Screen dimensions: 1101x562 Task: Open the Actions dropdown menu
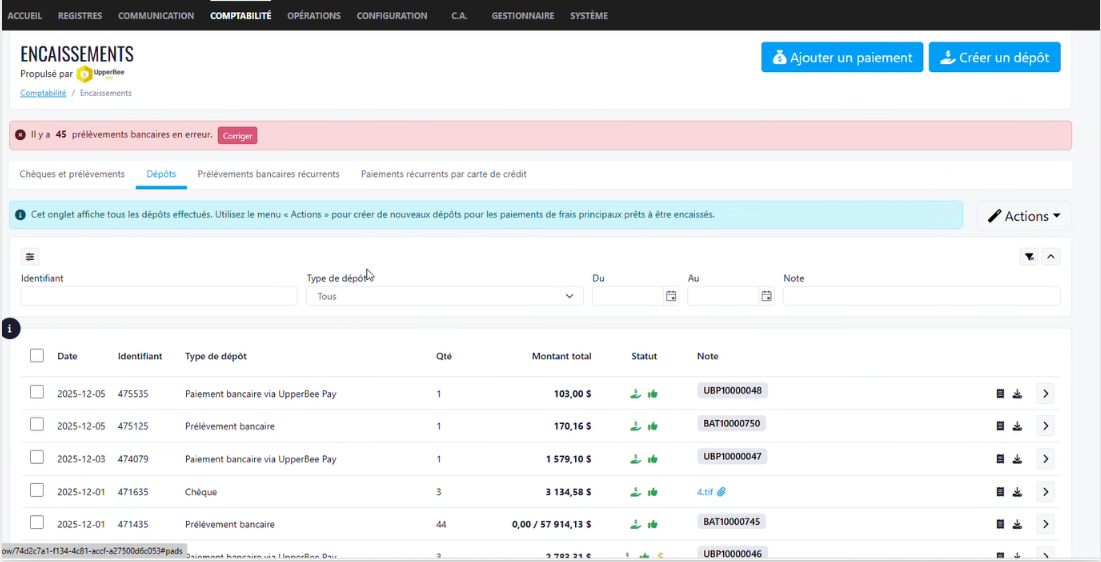(x=1024, y=216)
